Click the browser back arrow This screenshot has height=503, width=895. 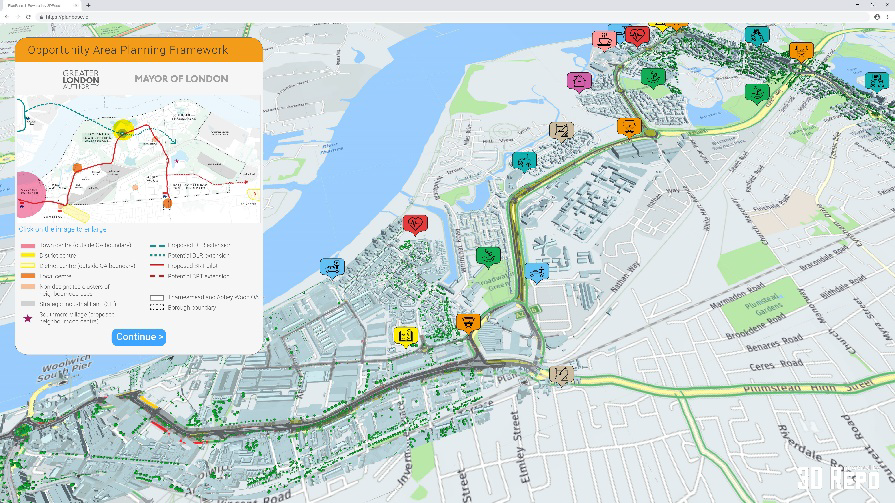point(8,17)
